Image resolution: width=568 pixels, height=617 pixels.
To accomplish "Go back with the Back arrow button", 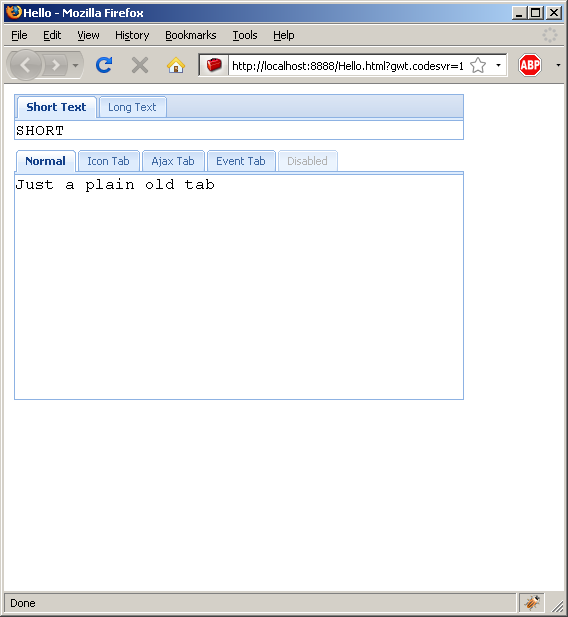I will 26,65.
